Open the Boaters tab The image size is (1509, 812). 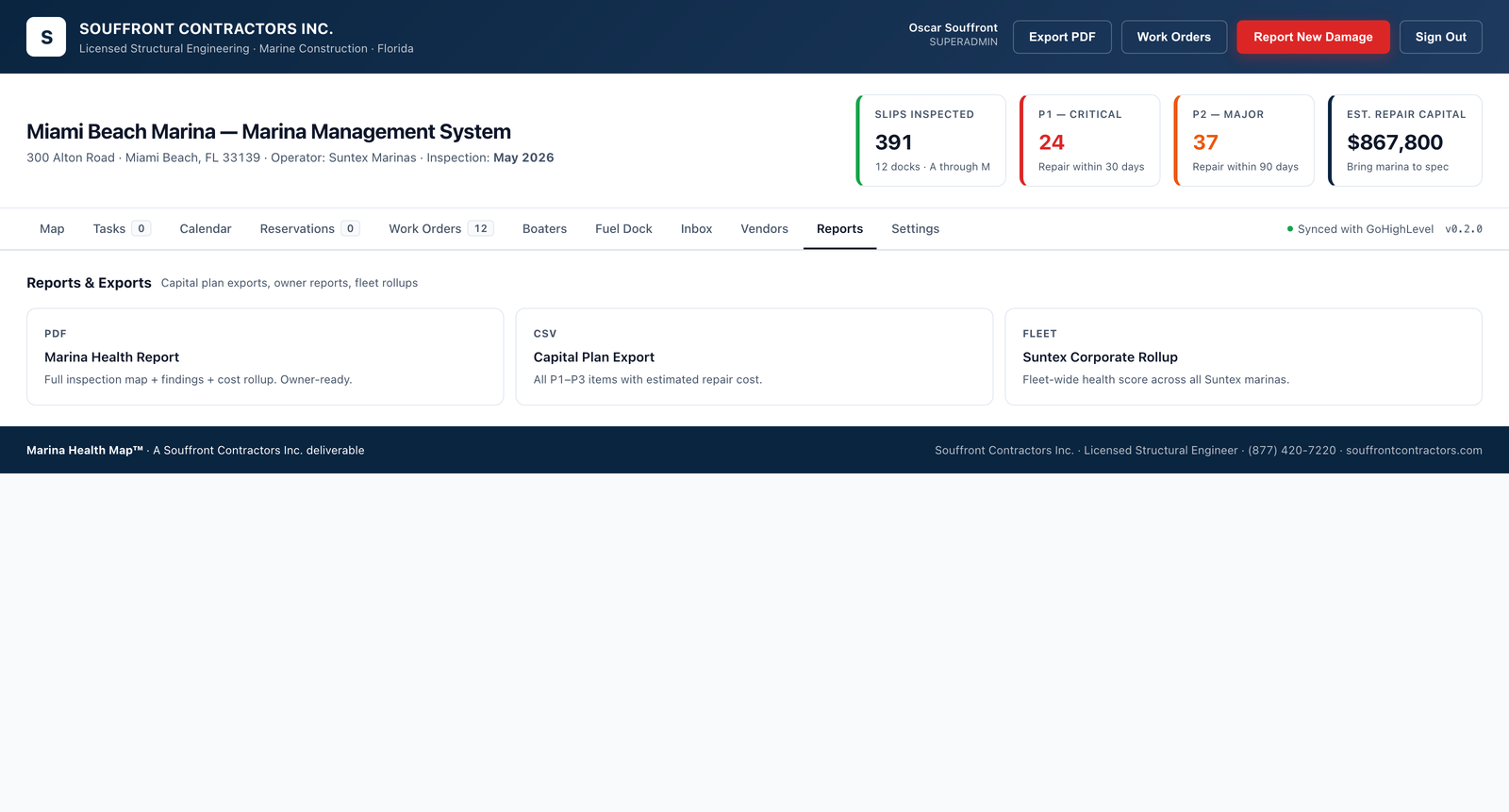tap(544, 229)
